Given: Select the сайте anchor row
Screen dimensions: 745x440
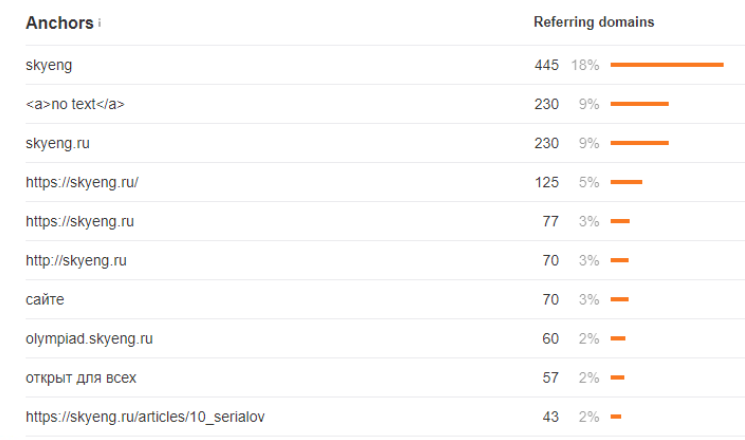Looking at the screenshot, I should (x=45, y=299).
